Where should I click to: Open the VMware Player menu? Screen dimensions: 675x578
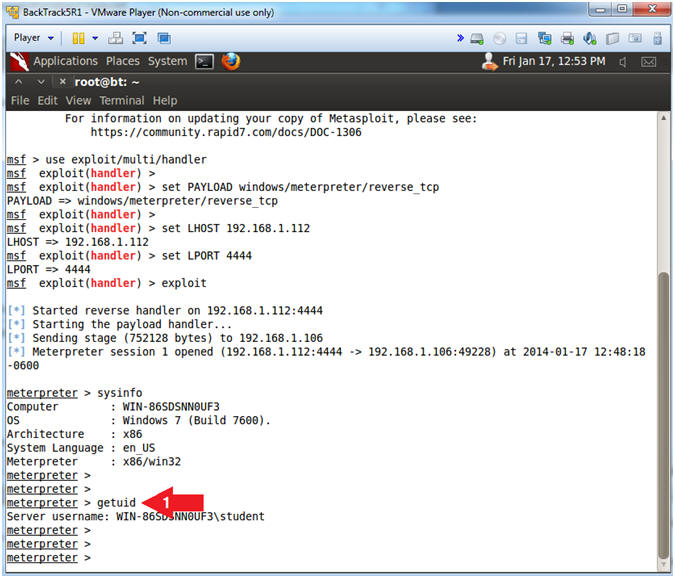(x=34, y=38)
